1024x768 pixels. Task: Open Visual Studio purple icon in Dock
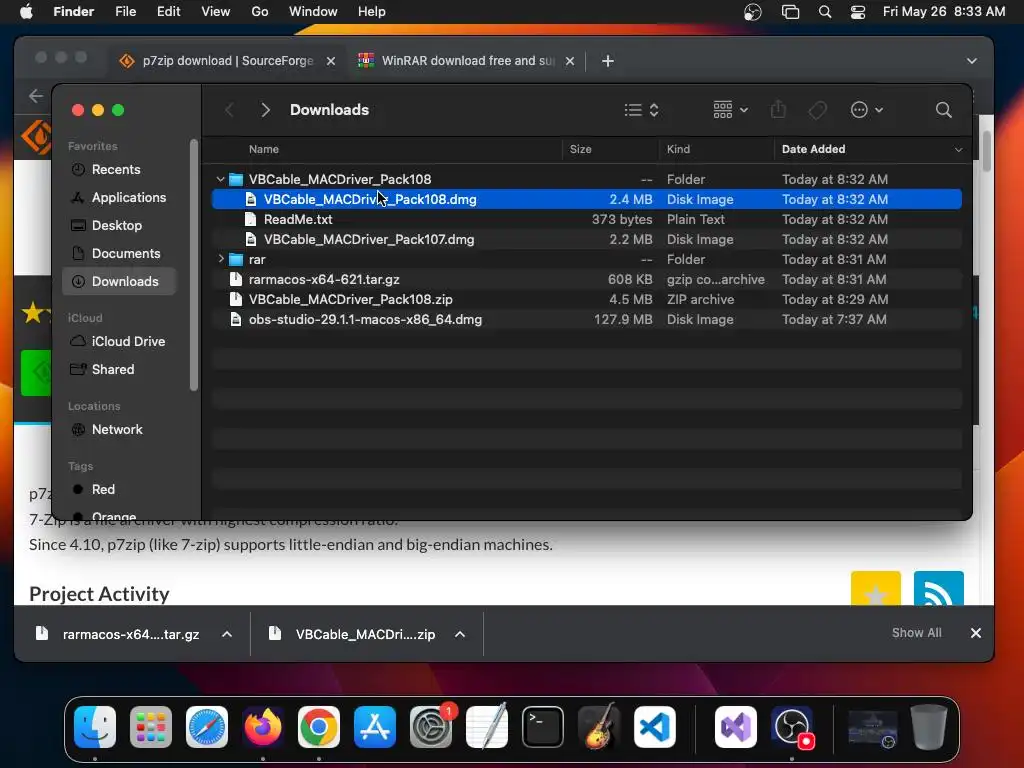[736, 727]
